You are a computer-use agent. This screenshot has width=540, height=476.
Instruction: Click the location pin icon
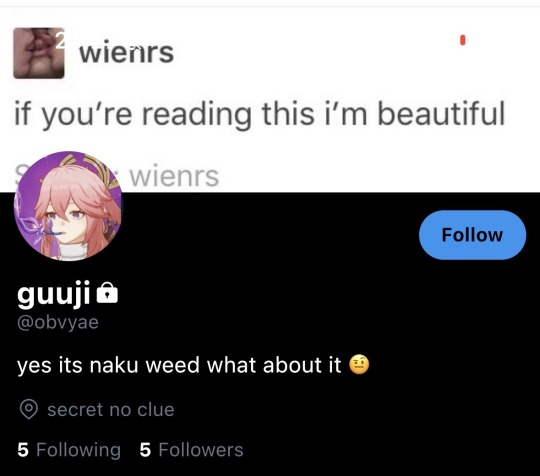(29, 409)
